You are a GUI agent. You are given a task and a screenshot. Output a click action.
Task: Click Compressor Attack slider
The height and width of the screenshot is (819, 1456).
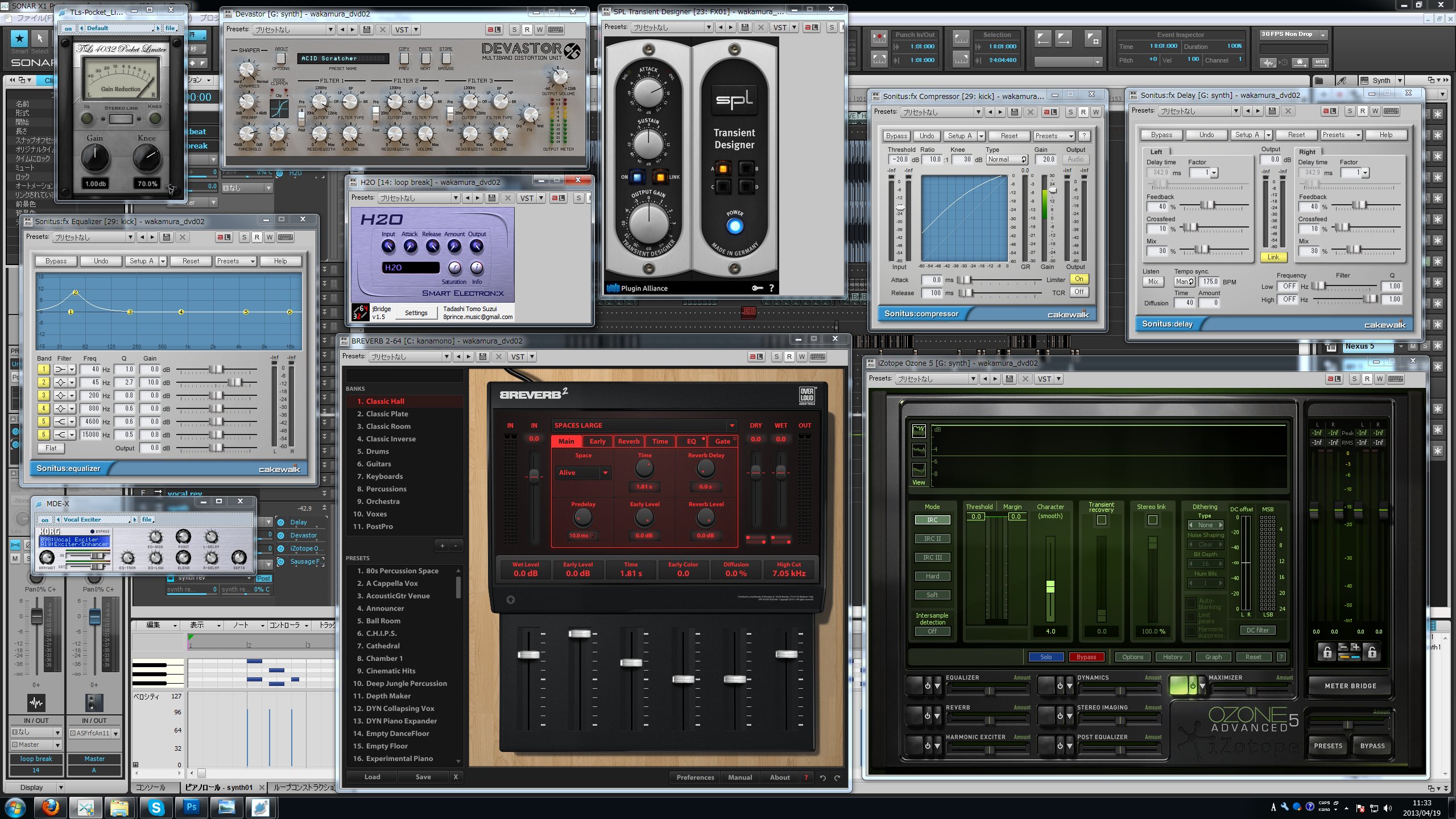999,280
